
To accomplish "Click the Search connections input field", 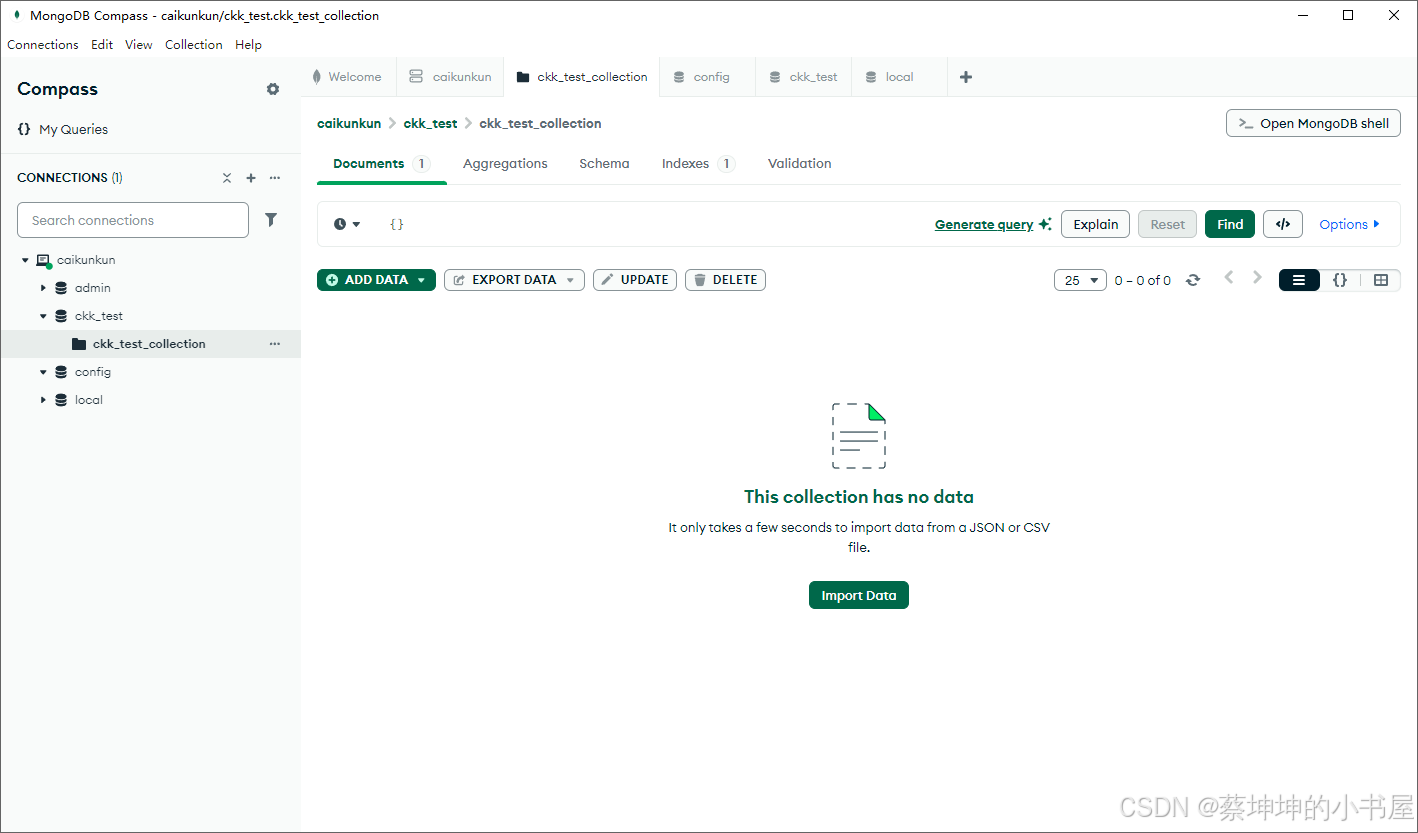I will (x=132, y=220).
